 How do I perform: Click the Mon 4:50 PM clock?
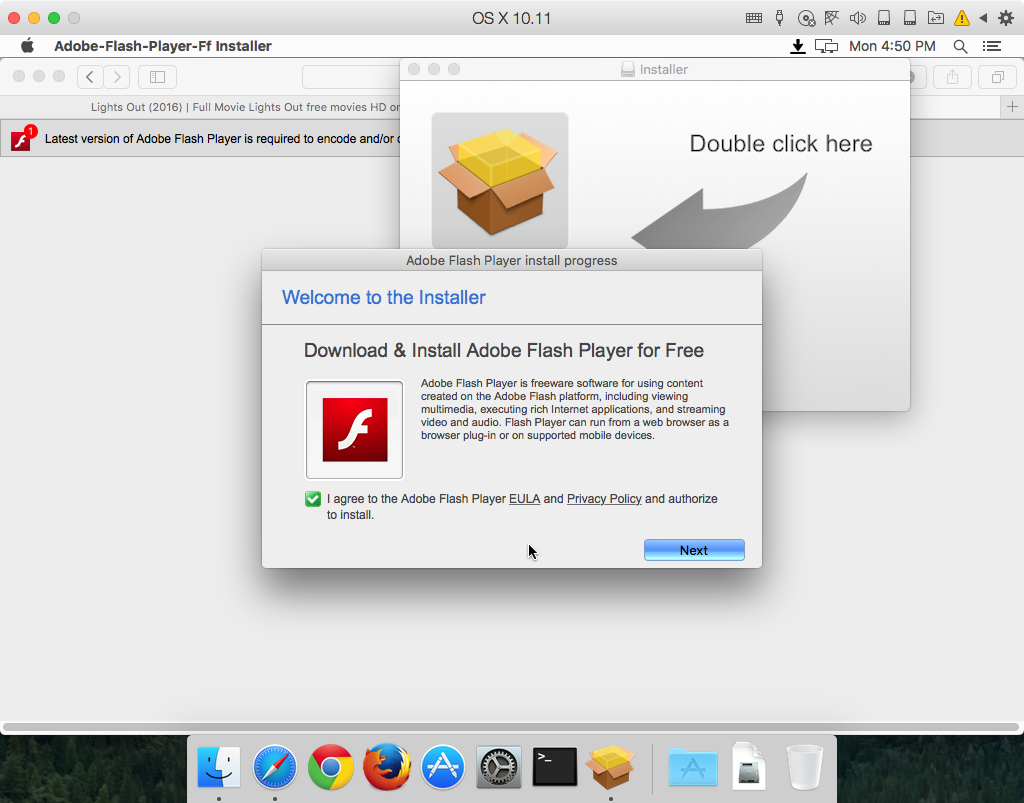(892, 46)
